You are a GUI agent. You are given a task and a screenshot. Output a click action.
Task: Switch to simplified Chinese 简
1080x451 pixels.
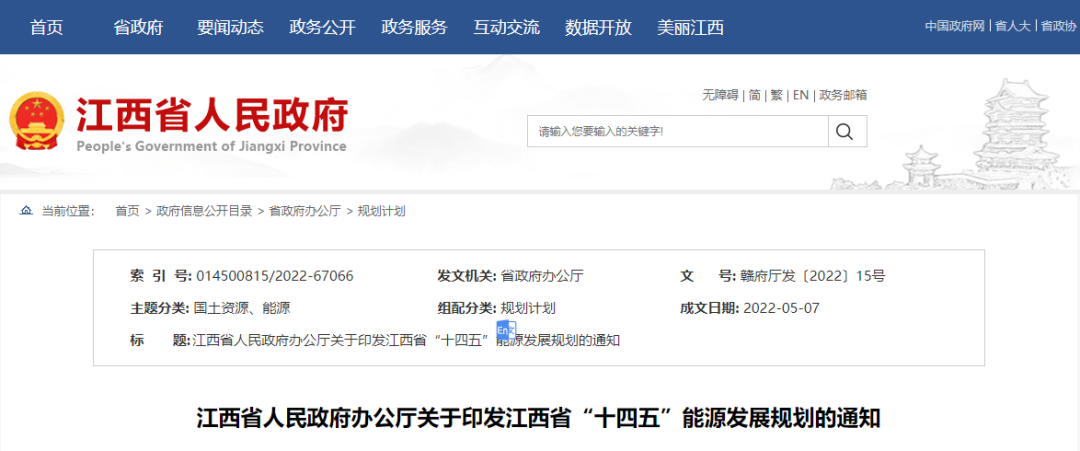(754, 95)
